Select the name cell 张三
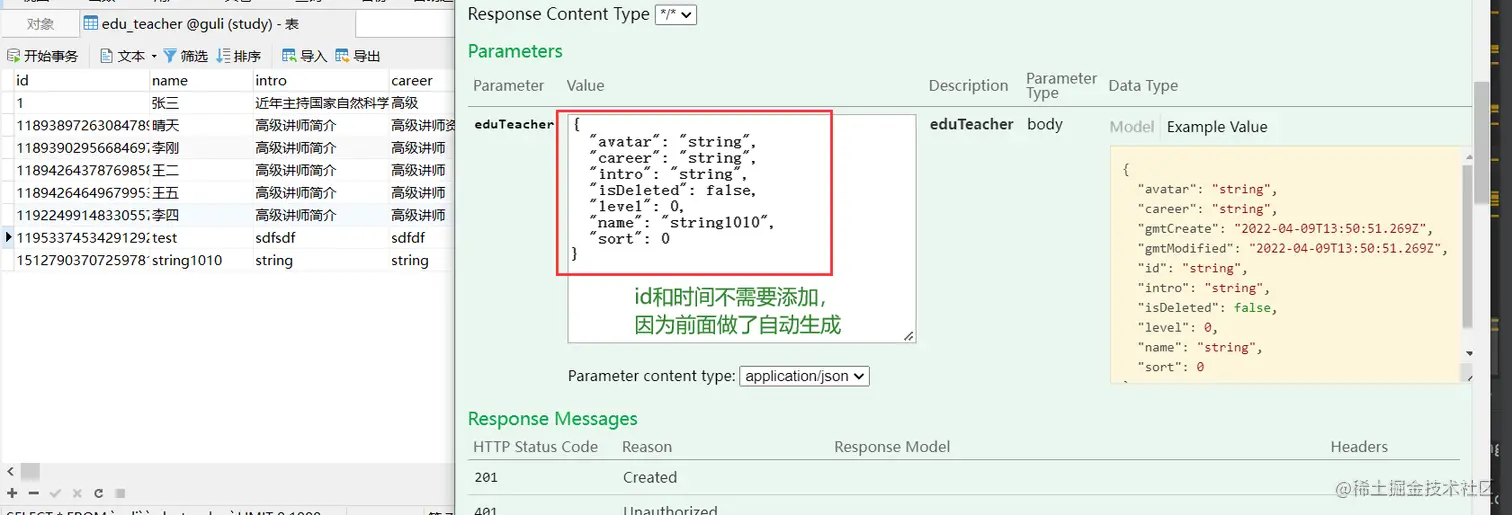This screenshot has height=515, width=1512. click(x=201, y=103)
